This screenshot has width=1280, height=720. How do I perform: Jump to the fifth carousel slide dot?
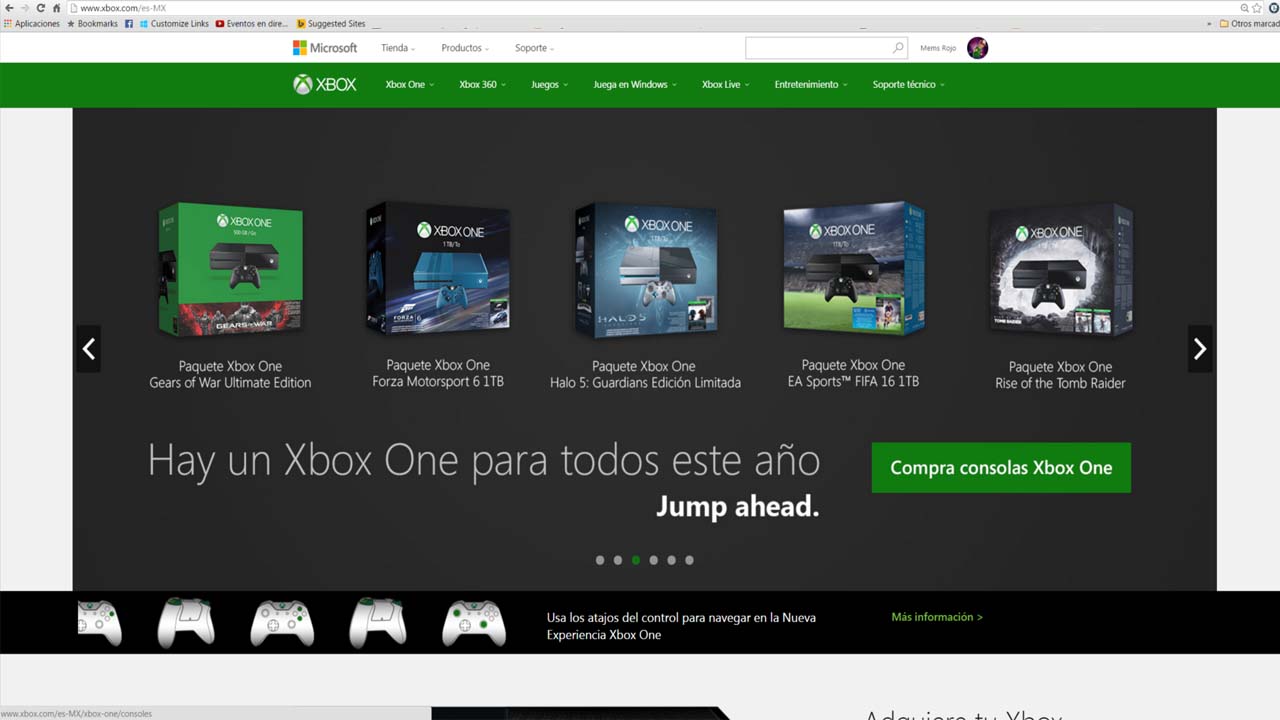(x=672, y=560)
